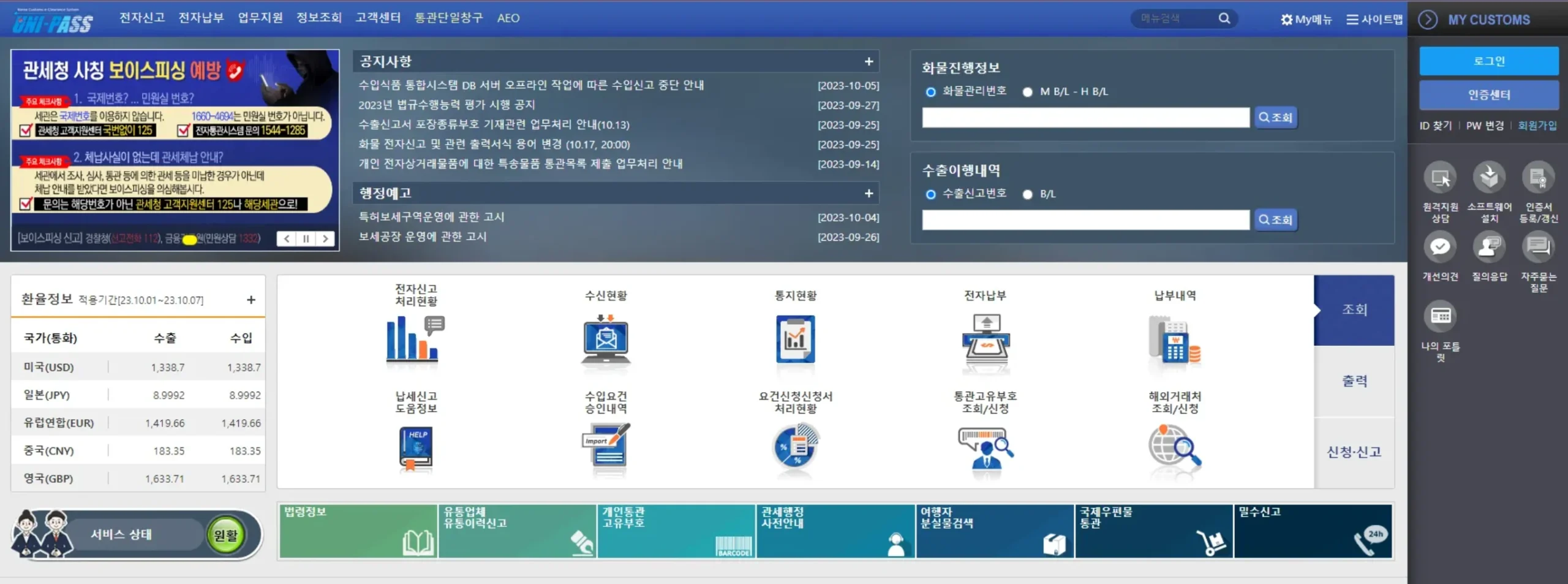Click the 납세신고 도움정보 HELP book icon
Image resolution: width=1568 pixels, height=584 pixels.
tap(415, 449)
